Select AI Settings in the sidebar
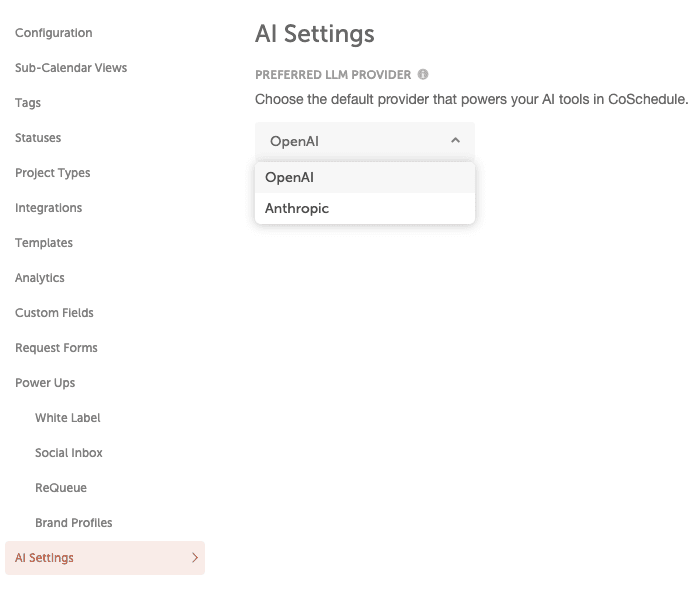 coord(105,558)
